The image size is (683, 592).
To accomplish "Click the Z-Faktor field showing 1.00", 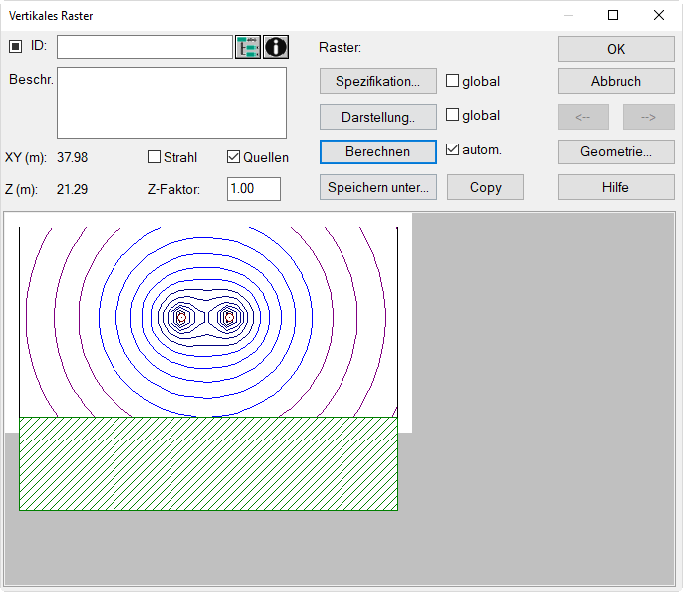I will click(x=254, y=189).
